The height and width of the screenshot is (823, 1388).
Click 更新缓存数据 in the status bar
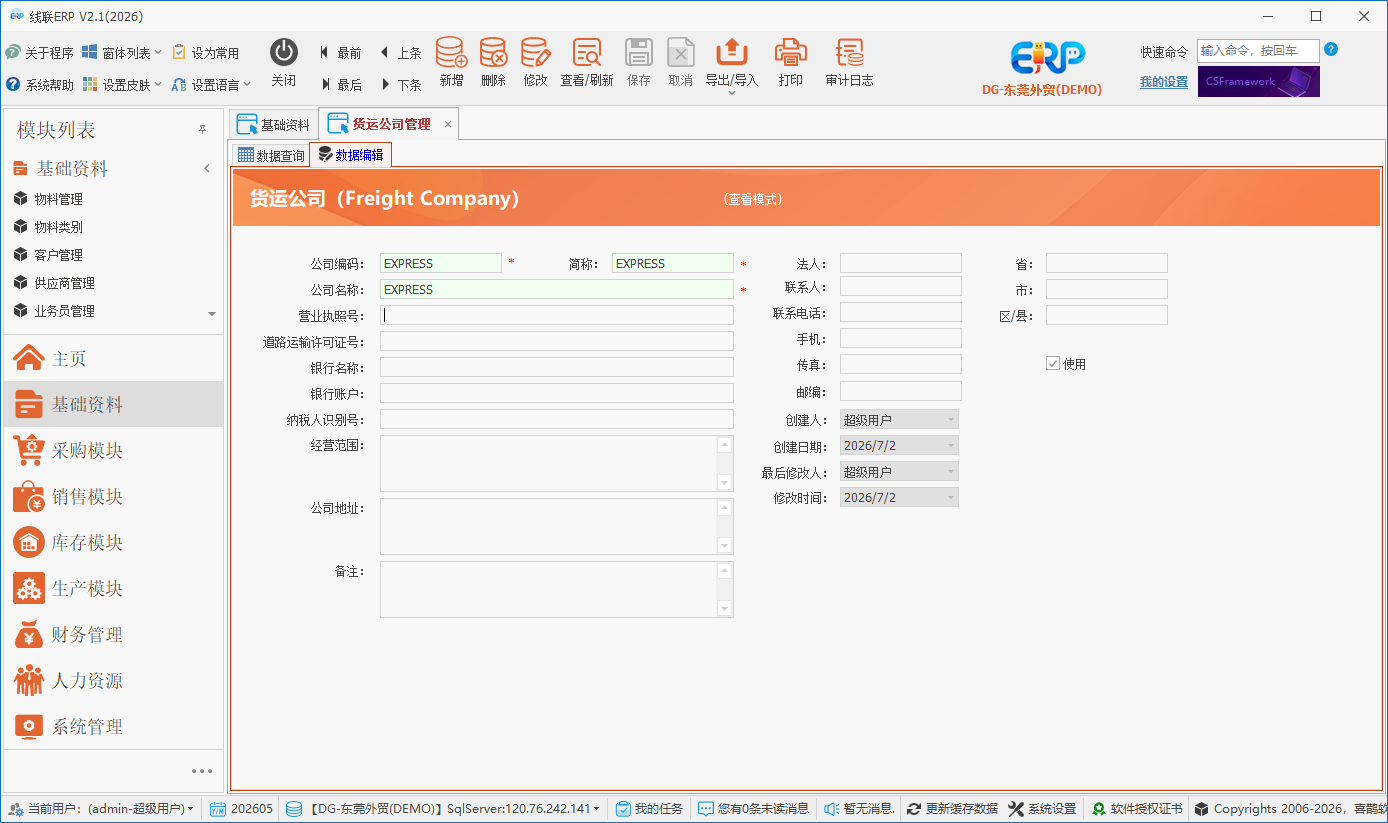point(952,808)
